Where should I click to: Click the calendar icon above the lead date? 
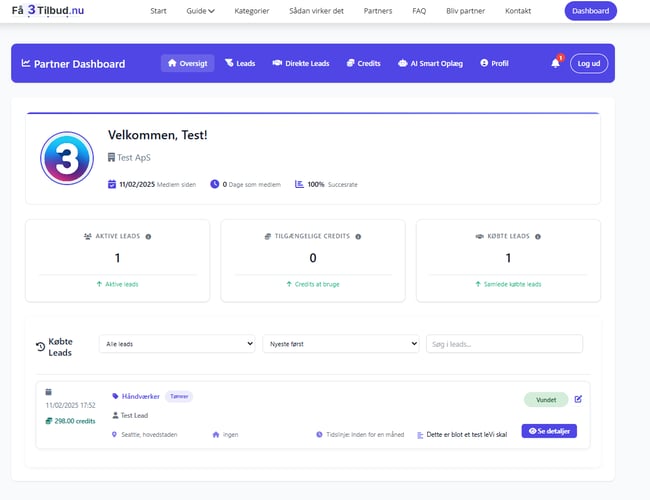click(49, 392)
